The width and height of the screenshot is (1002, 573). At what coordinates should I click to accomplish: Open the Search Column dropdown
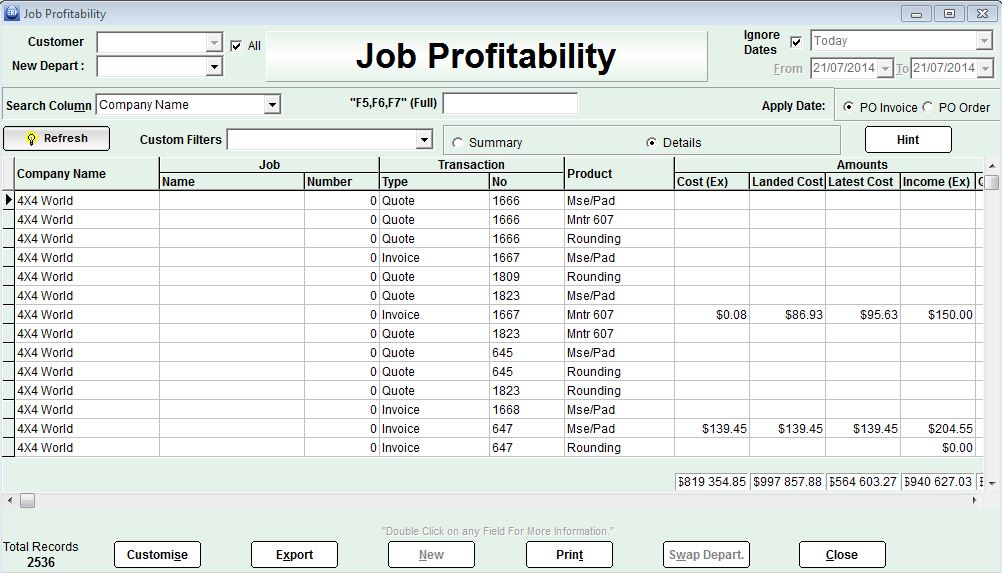pos(272,105)
